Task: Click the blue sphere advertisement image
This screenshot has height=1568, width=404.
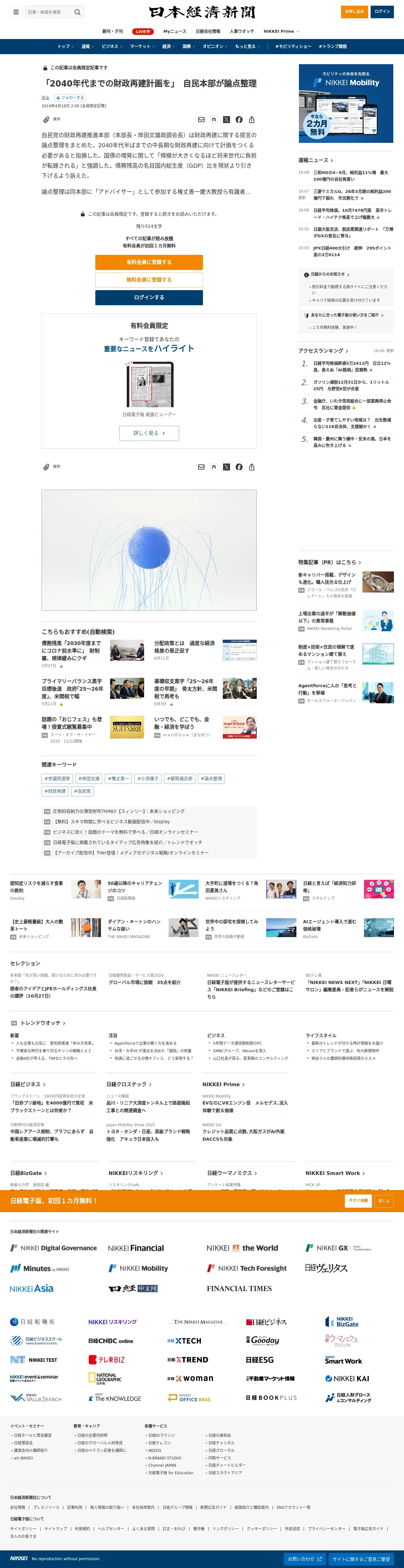Action: (x=149, y=550)
